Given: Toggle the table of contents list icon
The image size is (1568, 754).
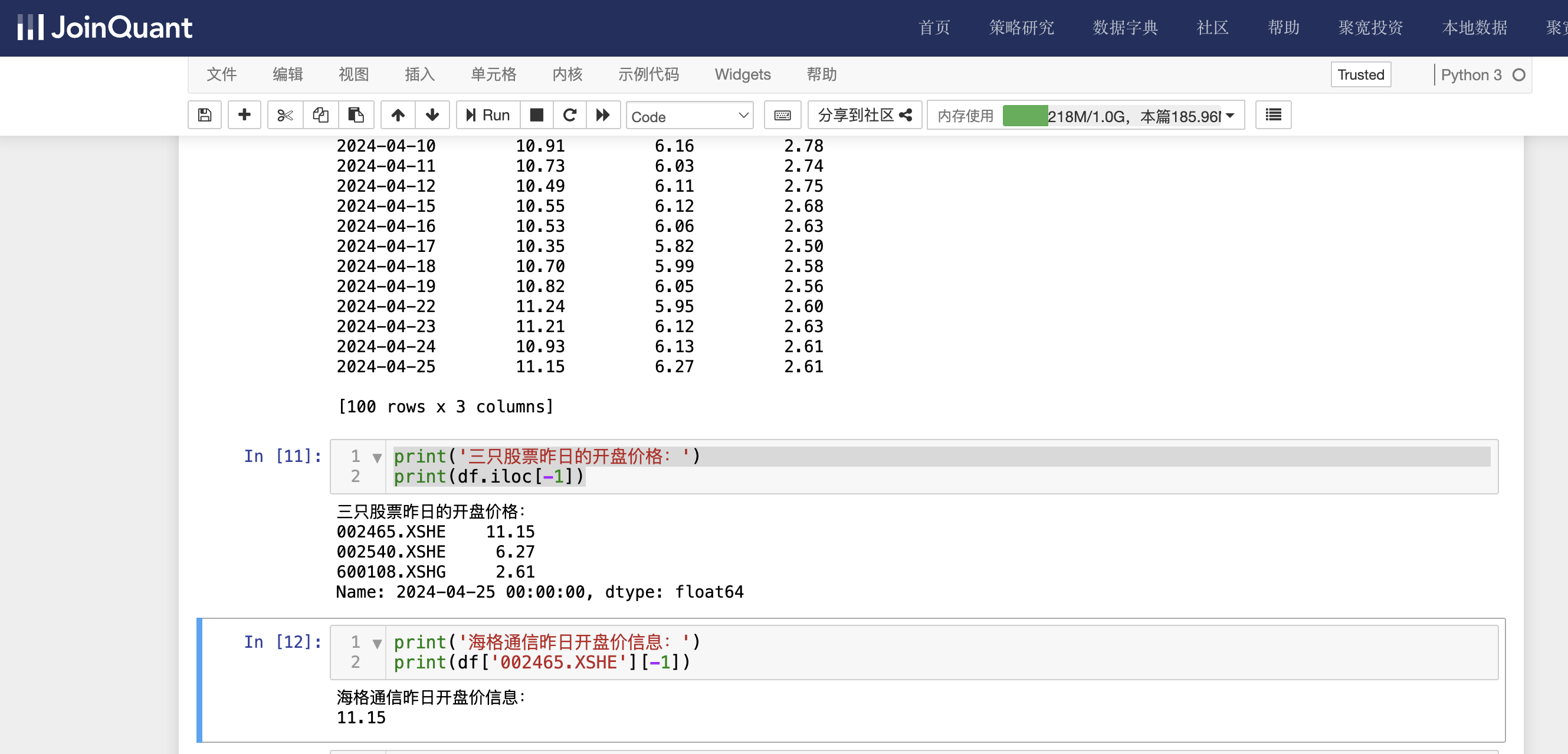Looking at the screenshot, I should [1273, 115].
